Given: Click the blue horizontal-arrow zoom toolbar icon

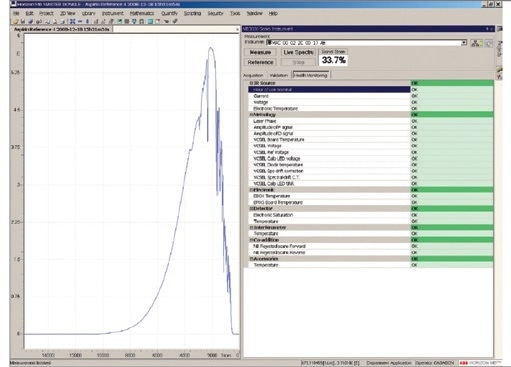Looking at the screenshot, I should pos(80,21).
